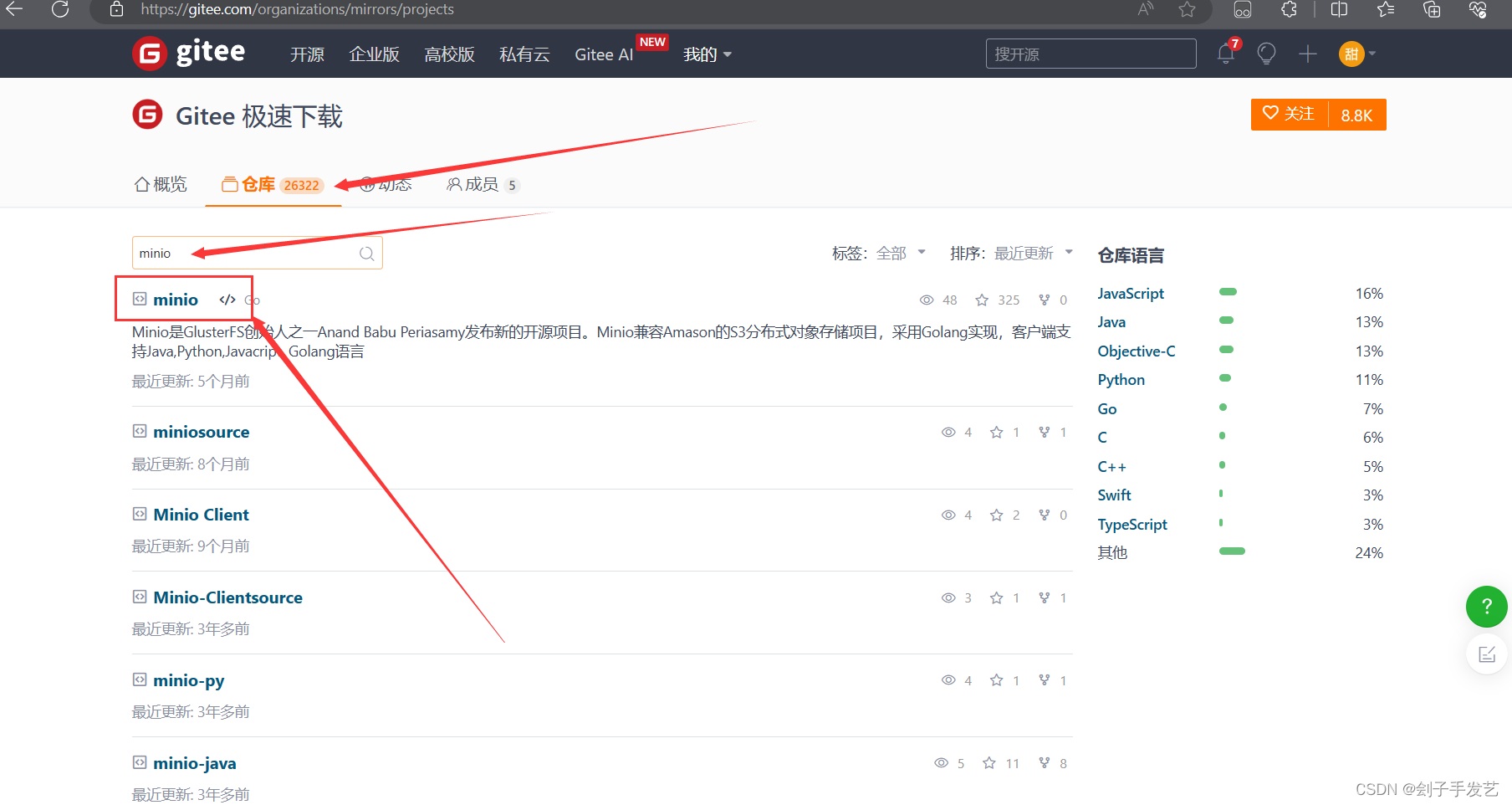Click the browser split screen icon

pos(1339,9)
